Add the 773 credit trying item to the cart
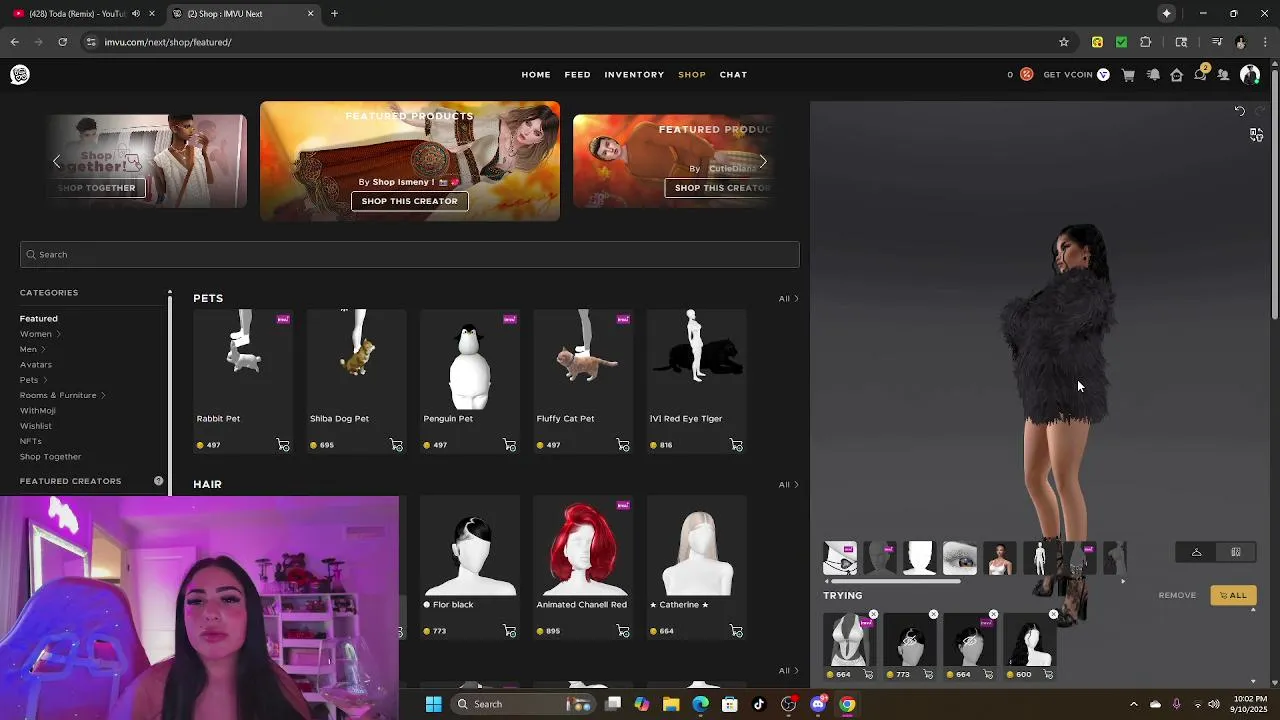The image size is (1280, 720). (928, 674)
